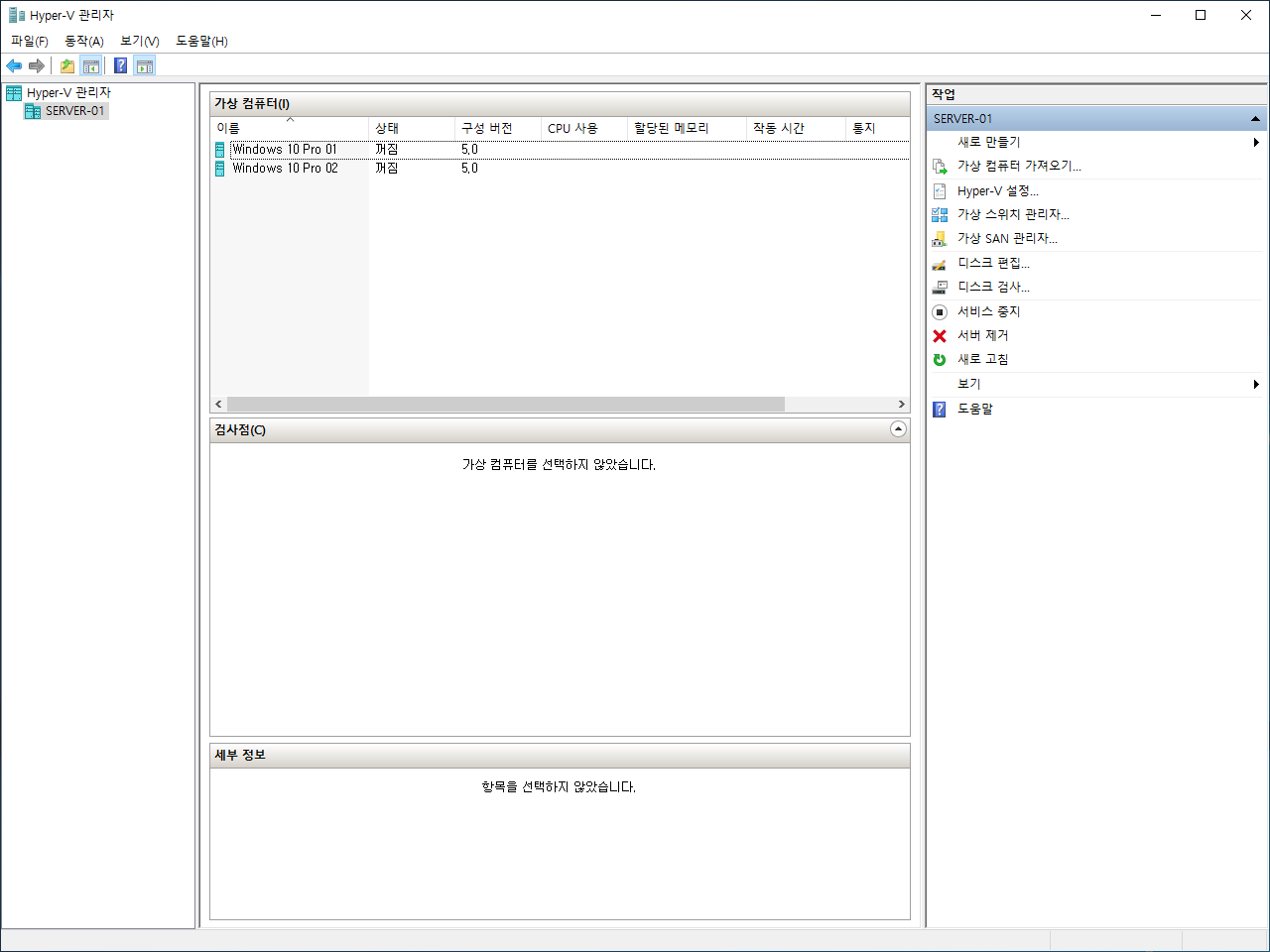Screen dimensions: 1270x952
Task: Select Windows 10 Pro 01 virtual machine
Action: pyautogui.click(x=285, y=150)
